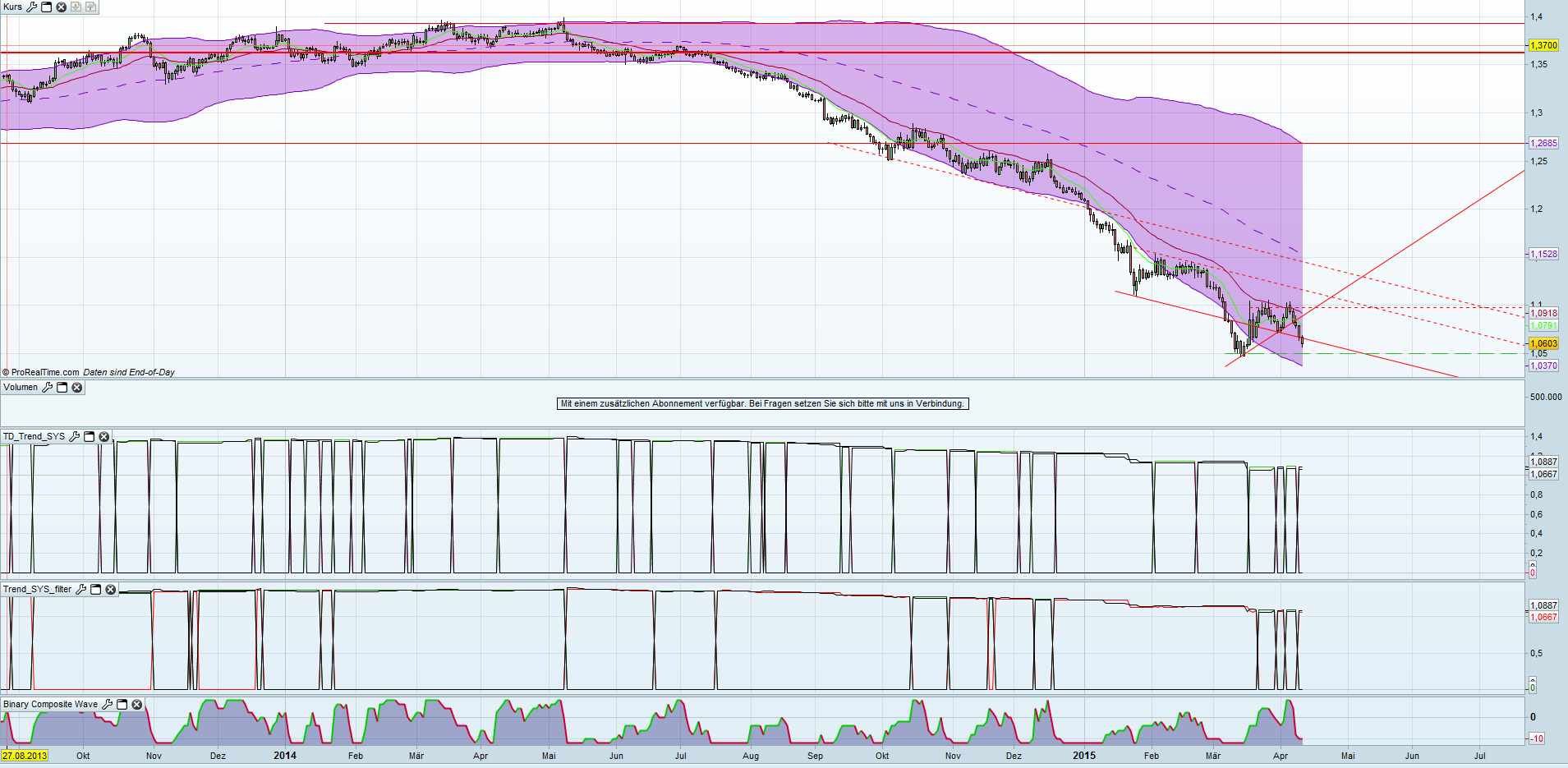Maximize the Kurs price chart panel
This screenshot has width=1568, height=768.
click(46, 7)
